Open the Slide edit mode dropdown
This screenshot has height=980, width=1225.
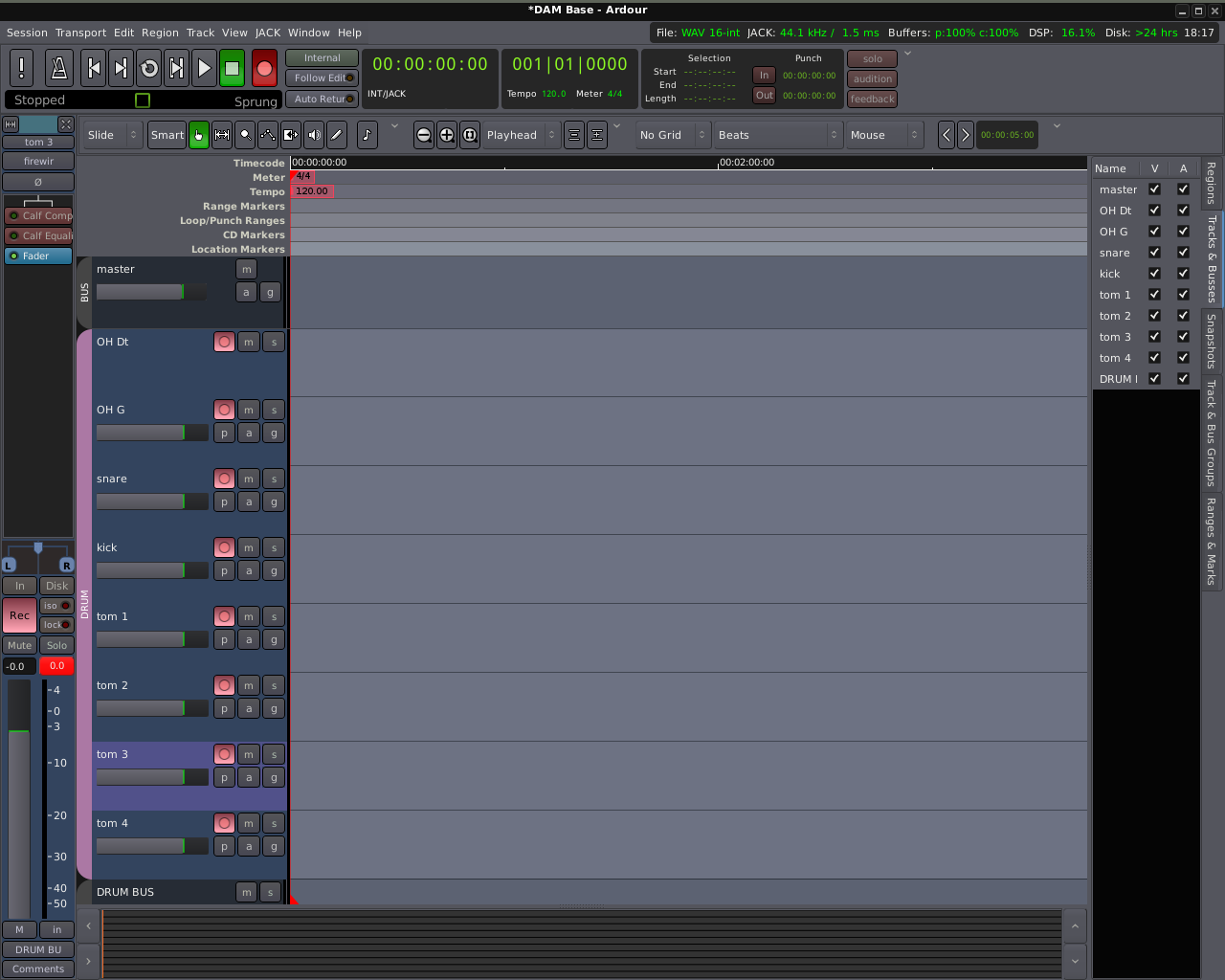tap(113, 135)
